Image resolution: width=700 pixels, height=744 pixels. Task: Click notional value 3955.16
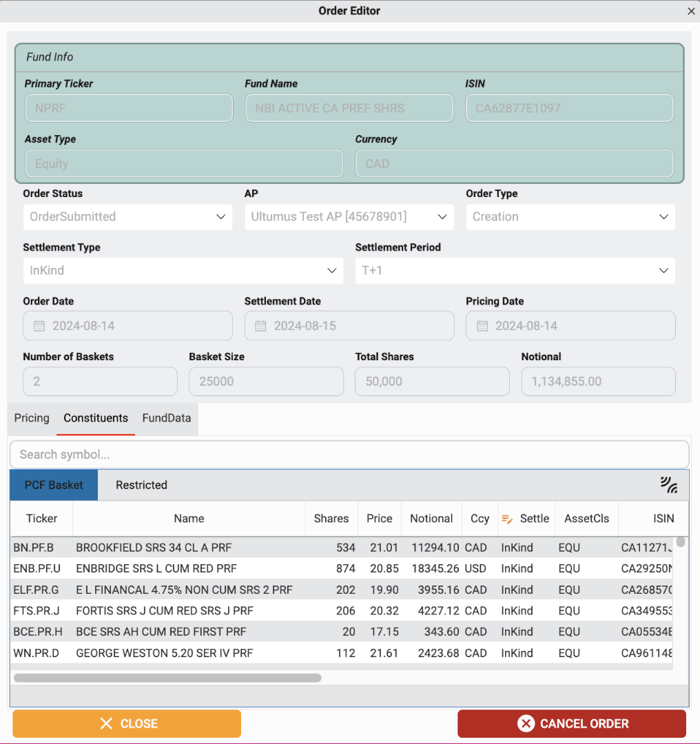[439, 590]
